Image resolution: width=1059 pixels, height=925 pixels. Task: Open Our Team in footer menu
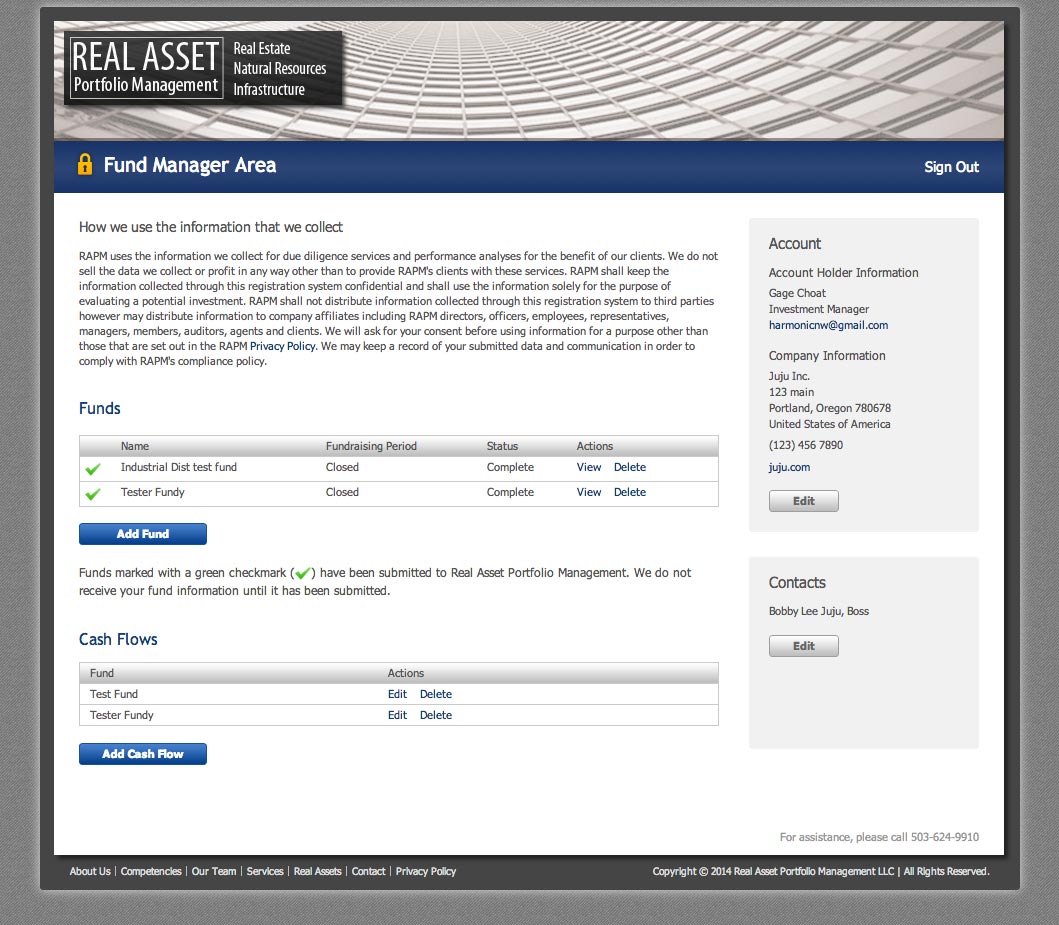(214, 872)
